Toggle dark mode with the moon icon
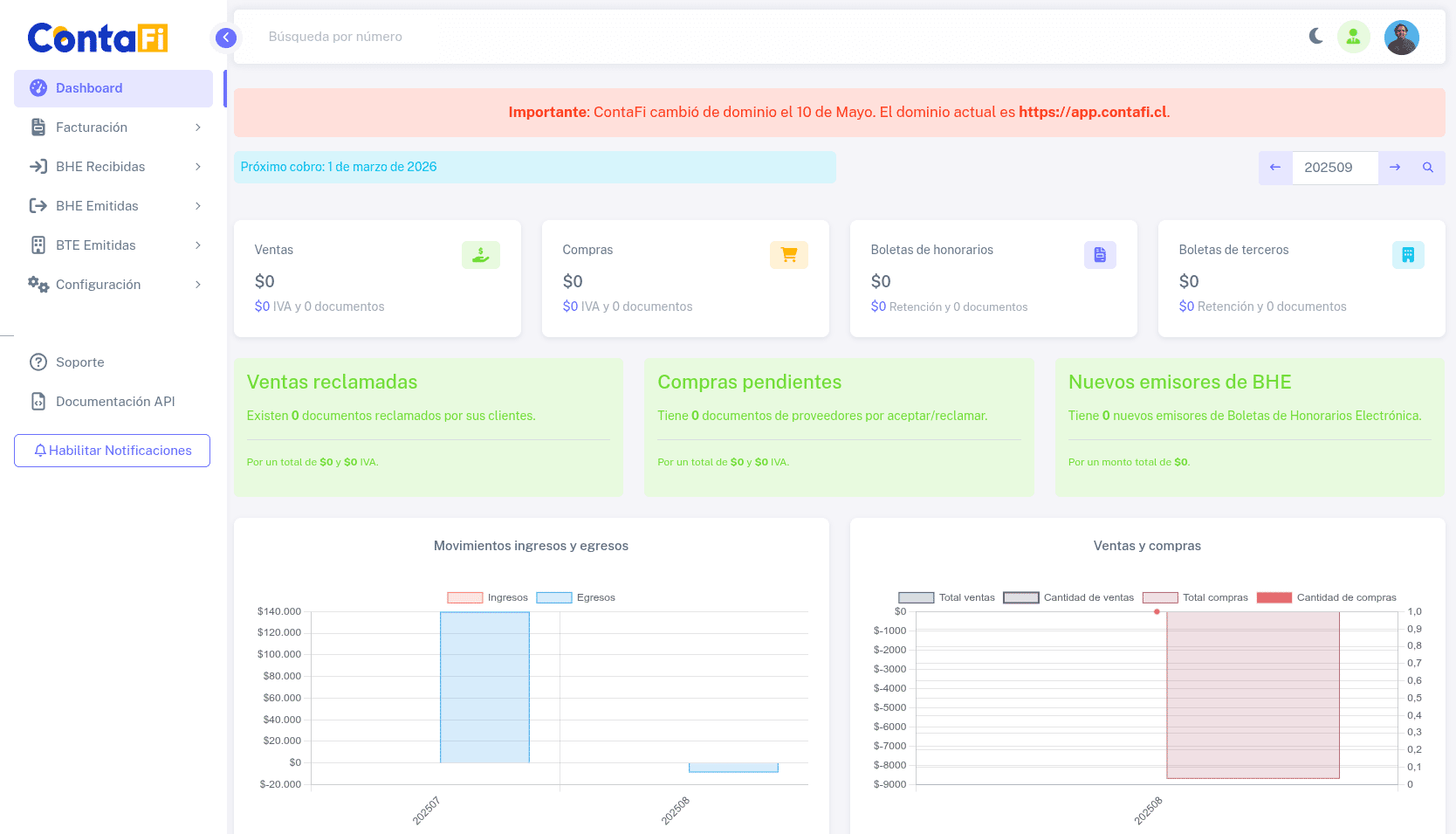 (1316, 37)
